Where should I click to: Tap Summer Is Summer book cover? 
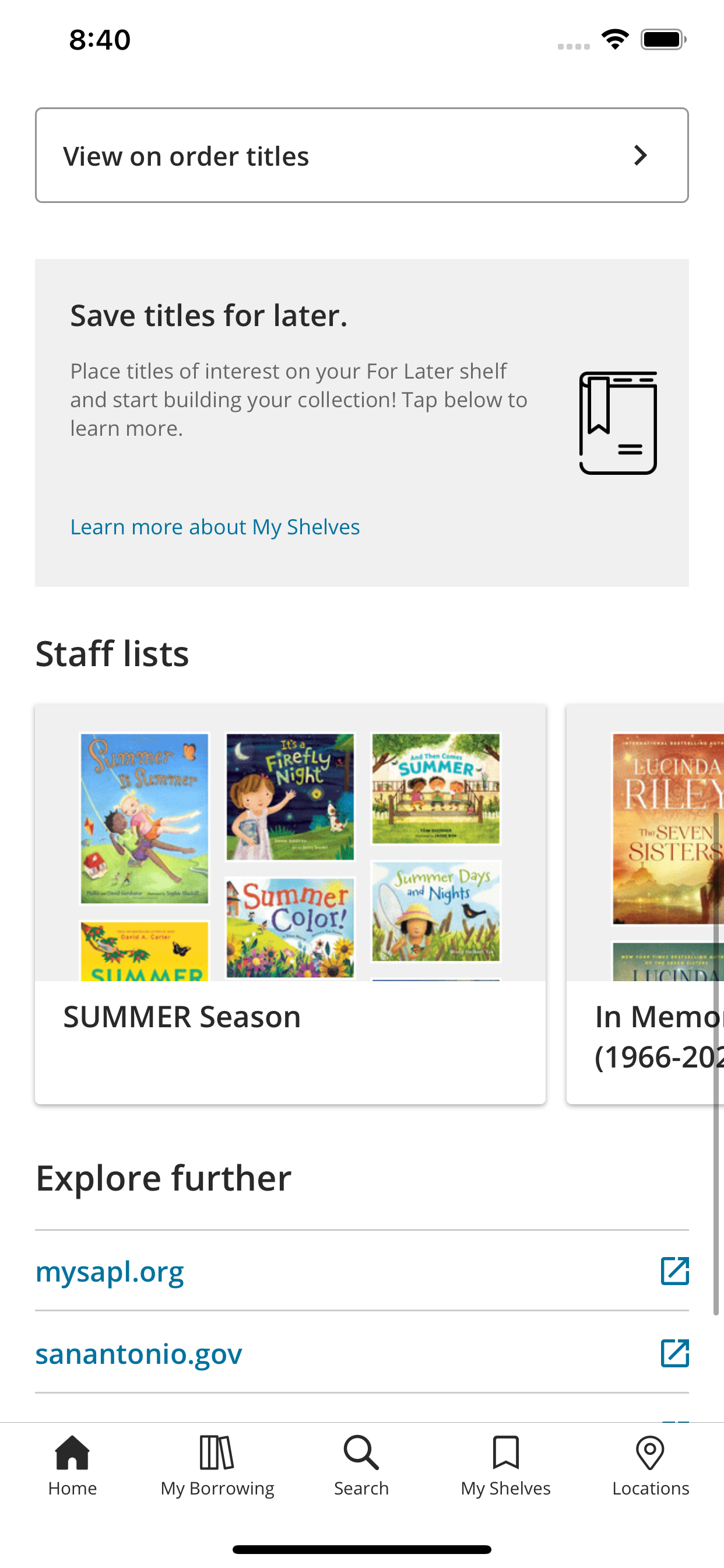144,818
